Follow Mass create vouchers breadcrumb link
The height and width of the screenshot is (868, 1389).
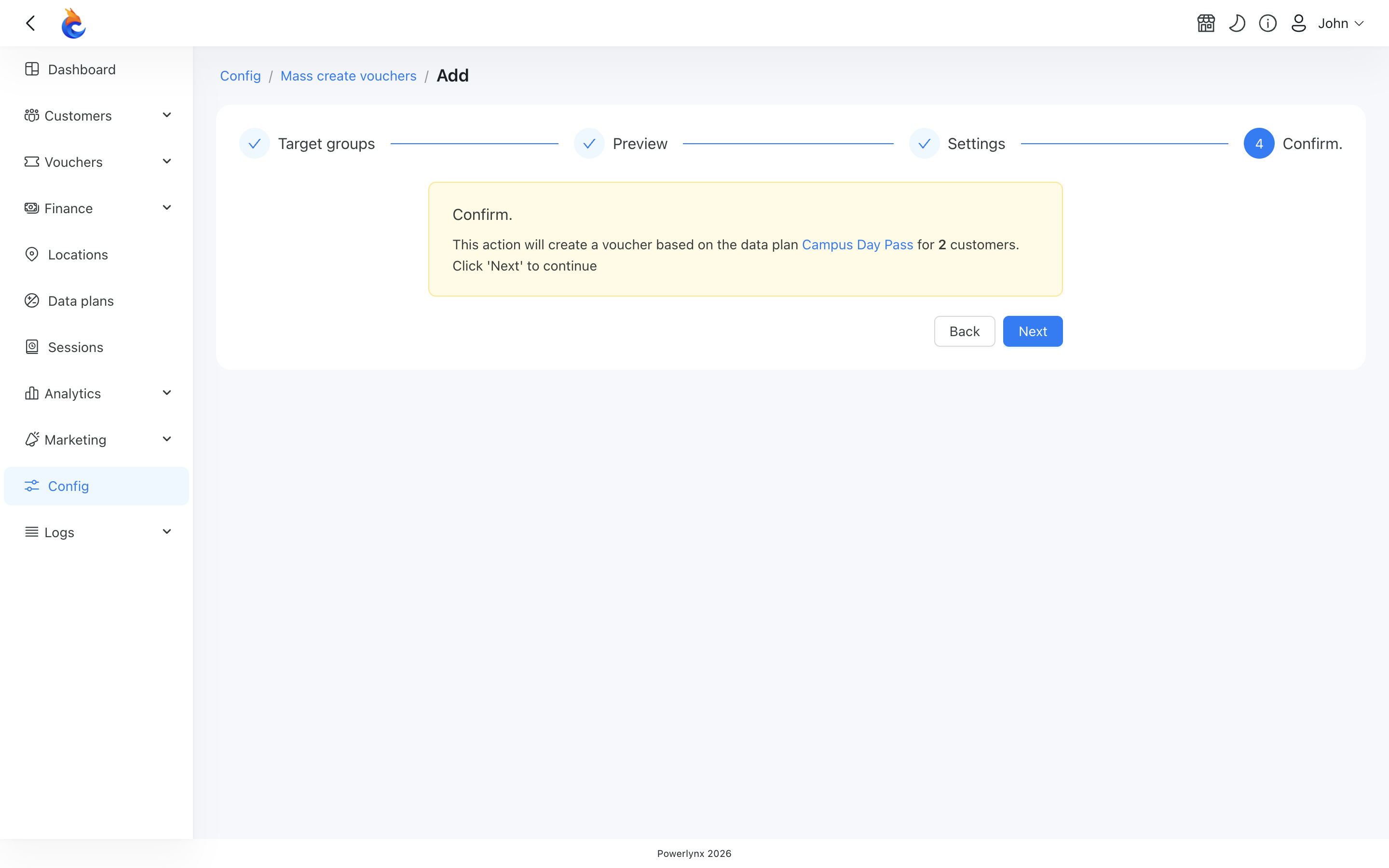tap(348, 76)
